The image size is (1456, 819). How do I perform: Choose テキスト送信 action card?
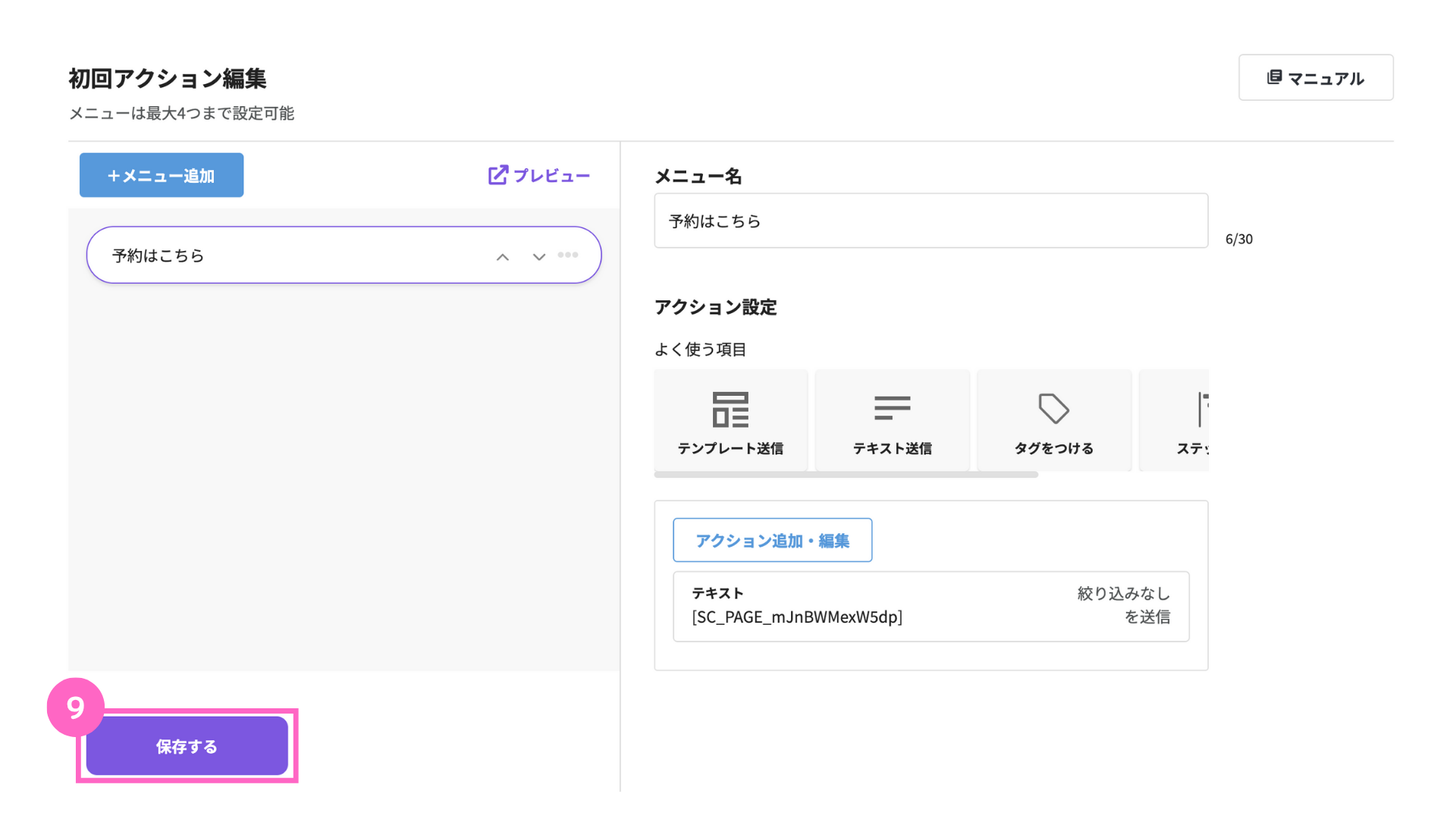pyautogui.click(x=892, y=421)
